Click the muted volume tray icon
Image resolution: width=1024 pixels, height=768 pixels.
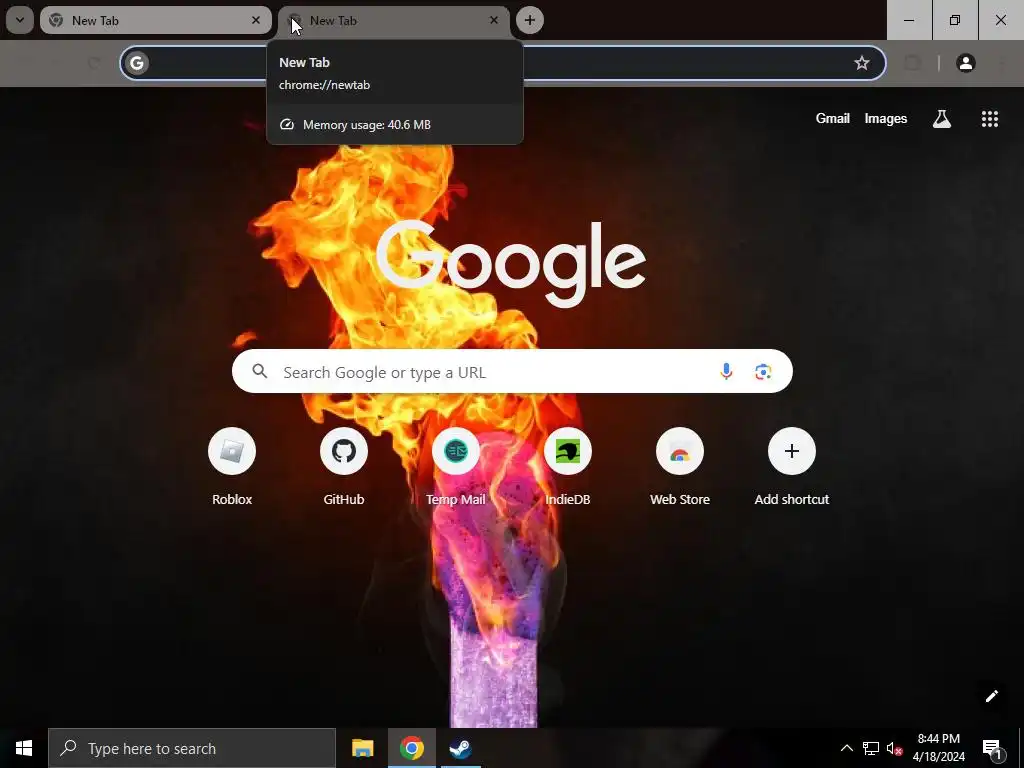tap(894, 748)
